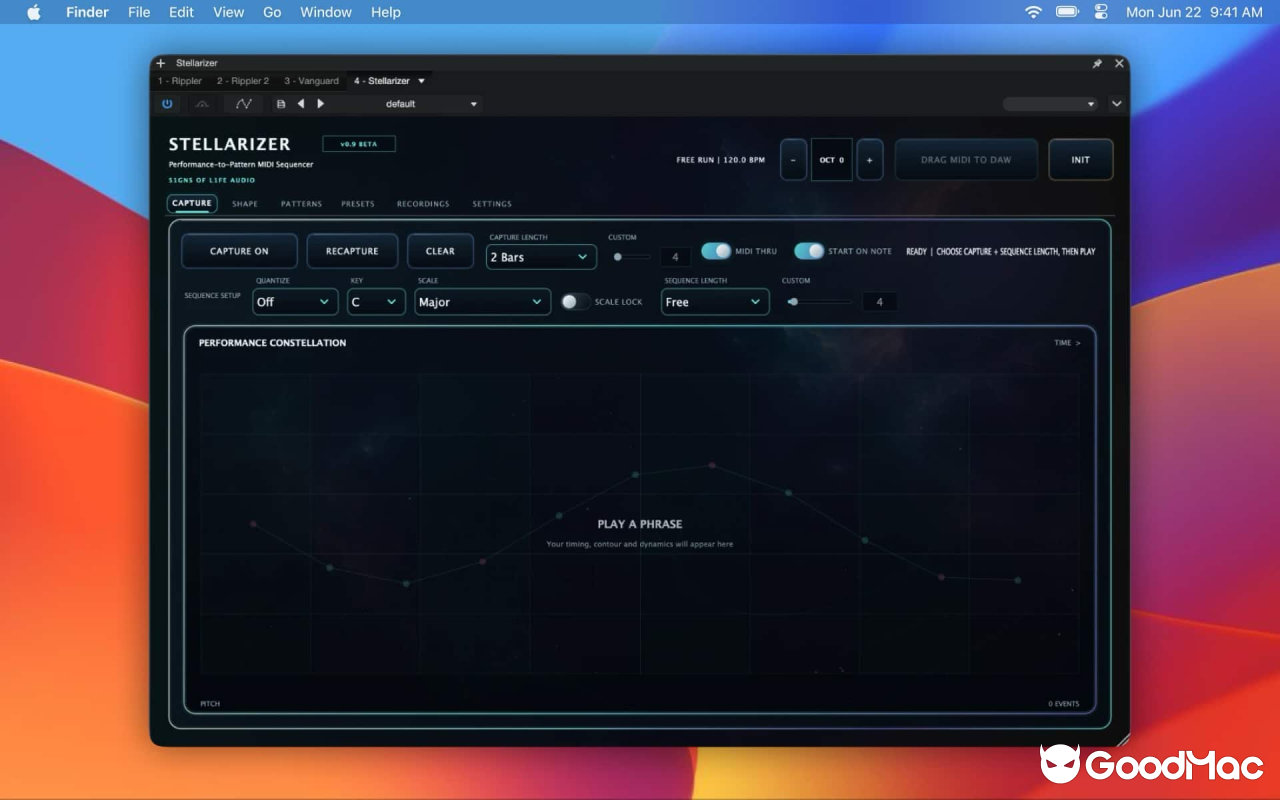This screenshot has width=1280, height=800.
Task: Switch to the 3 - Vanguard tab
Action: (311, 81)
